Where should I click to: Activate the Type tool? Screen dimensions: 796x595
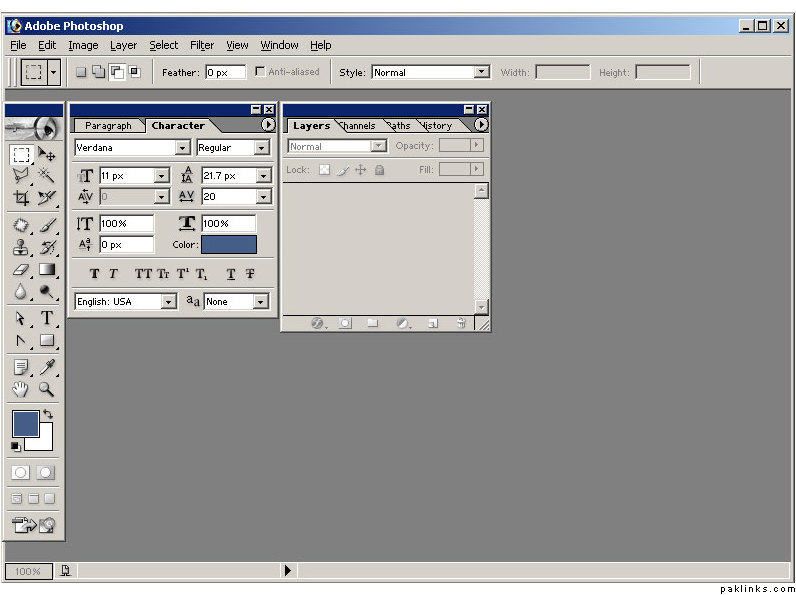tap(46, 318)
